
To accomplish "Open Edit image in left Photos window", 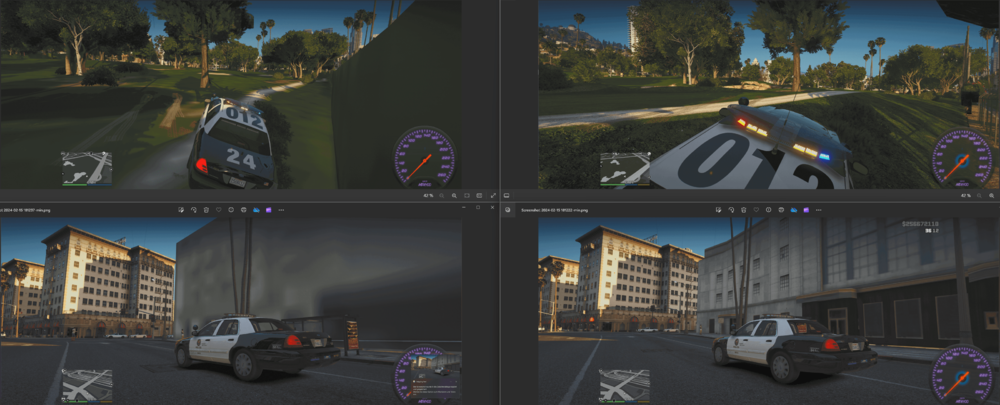I will pyautogui.click(x=181, y=210).
